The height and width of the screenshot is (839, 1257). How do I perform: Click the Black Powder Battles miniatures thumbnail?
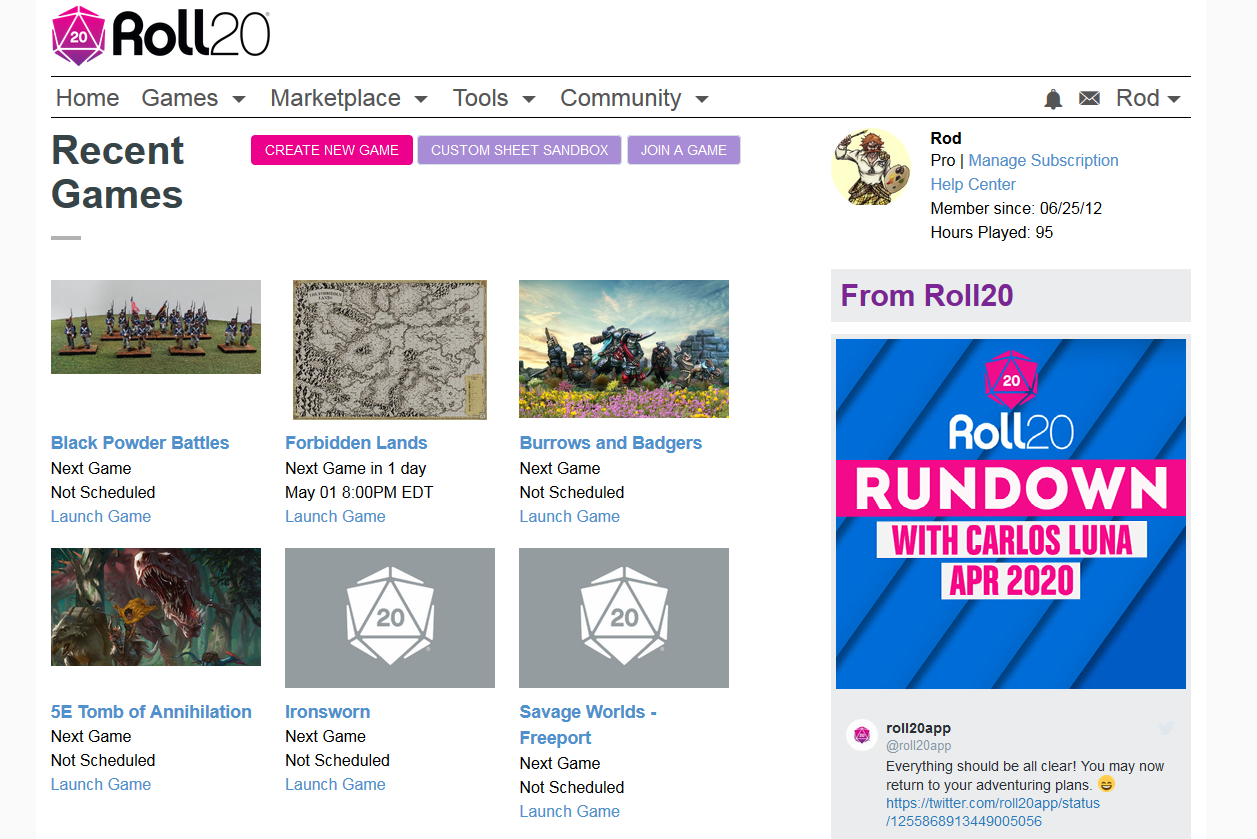point(156,327)
